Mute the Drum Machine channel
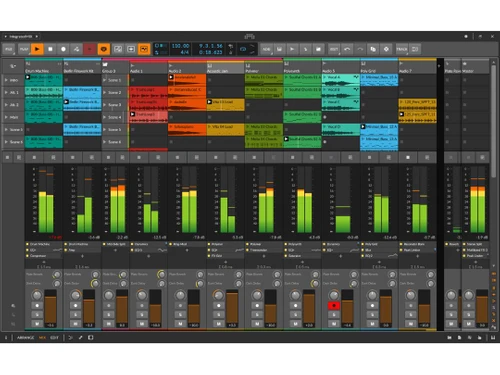The image size is (500, 375). pos(37,324)
